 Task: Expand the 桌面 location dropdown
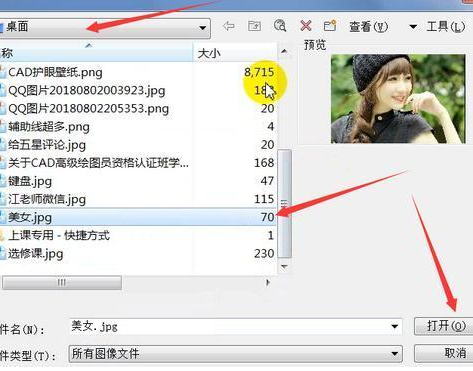tap(202, 28)
